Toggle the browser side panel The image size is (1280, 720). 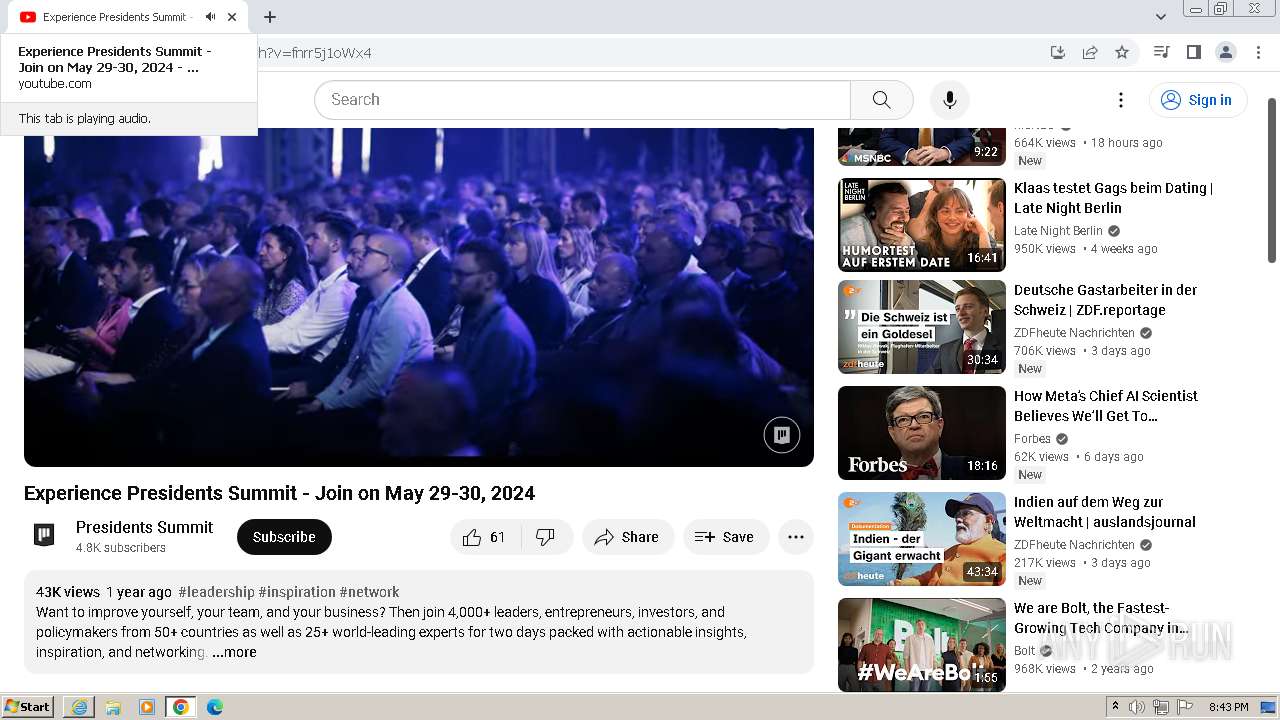(x=1194, y=52)
